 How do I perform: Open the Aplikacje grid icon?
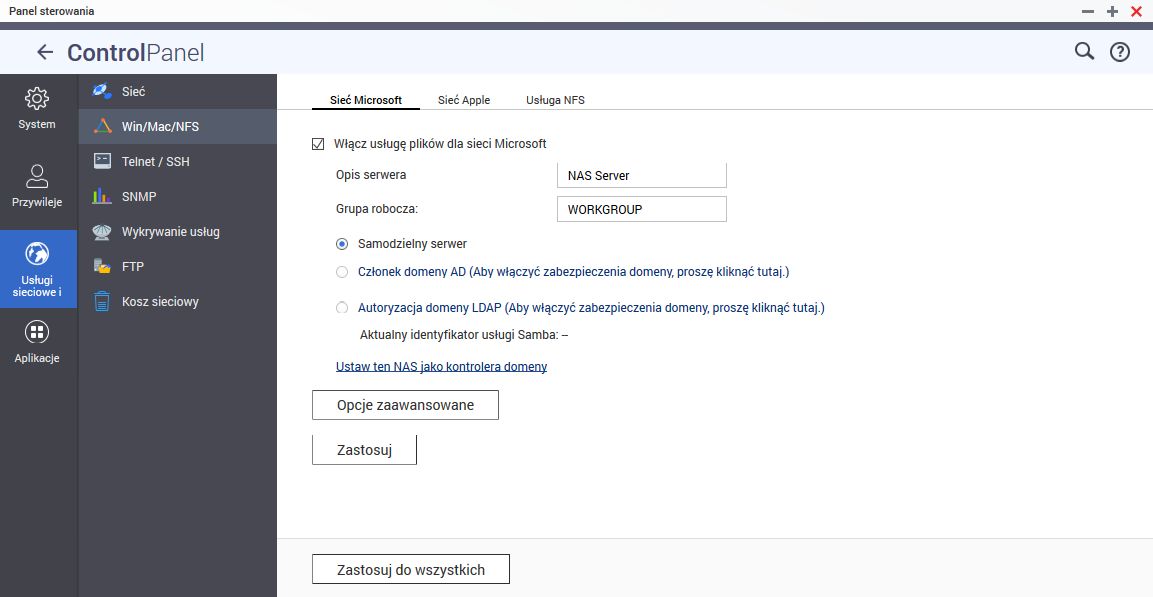37,332
